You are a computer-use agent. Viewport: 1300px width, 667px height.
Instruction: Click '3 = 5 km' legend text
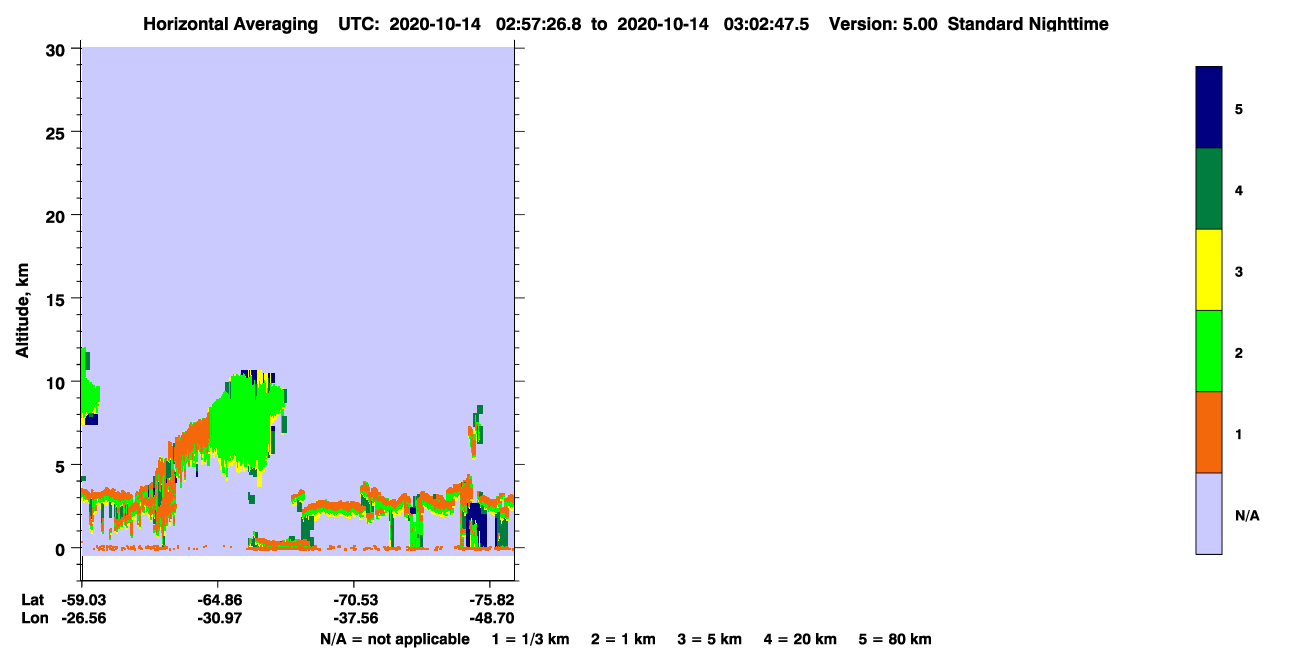point(710,639)
